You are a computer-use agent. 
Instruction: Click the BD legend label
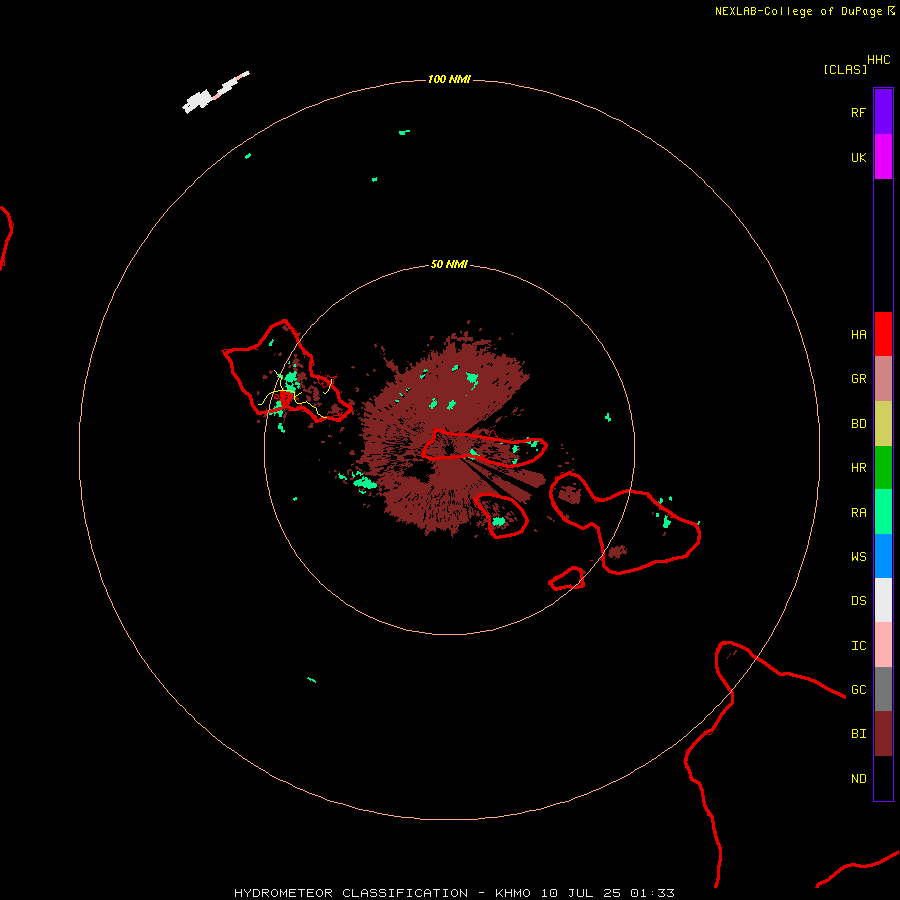[858, 424]
